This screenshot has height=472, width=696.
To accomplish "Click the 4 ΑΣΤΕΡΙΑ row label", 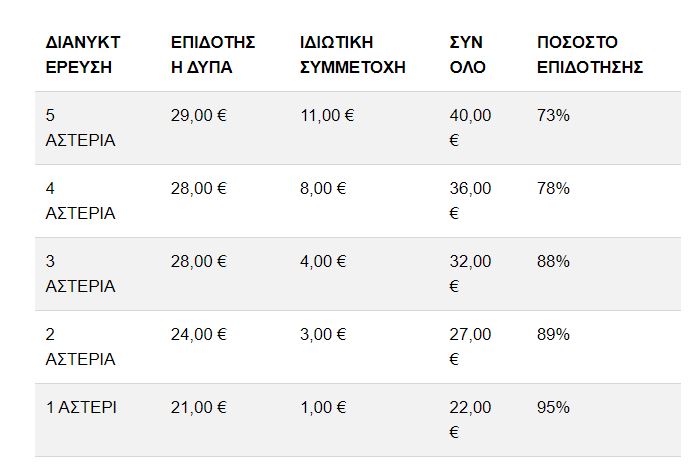I will pos(80,201).
